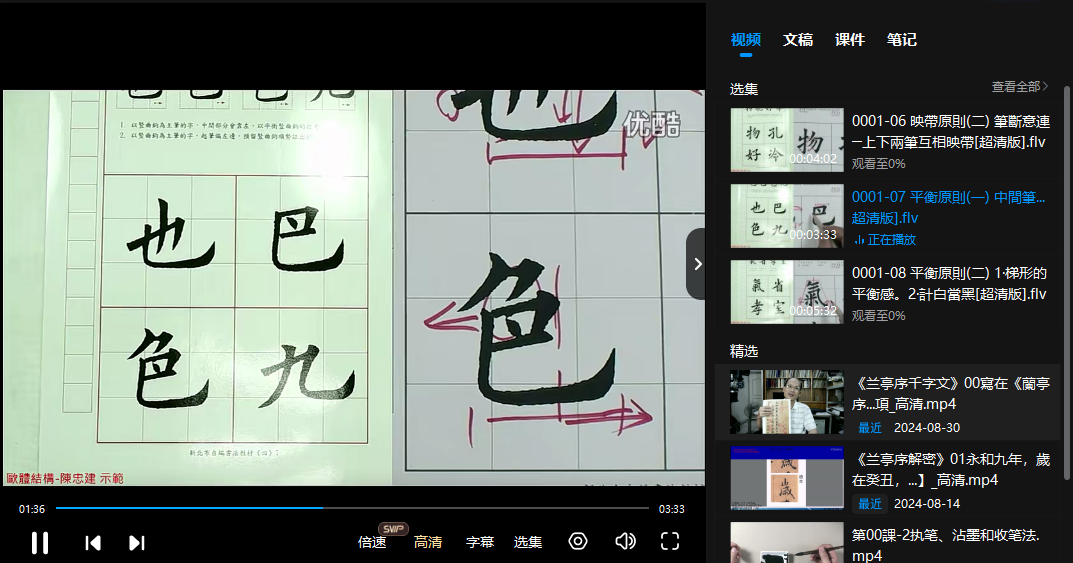
Task: Open thumbnail of 第00課-2执笔 video
Action: [787, 542]
